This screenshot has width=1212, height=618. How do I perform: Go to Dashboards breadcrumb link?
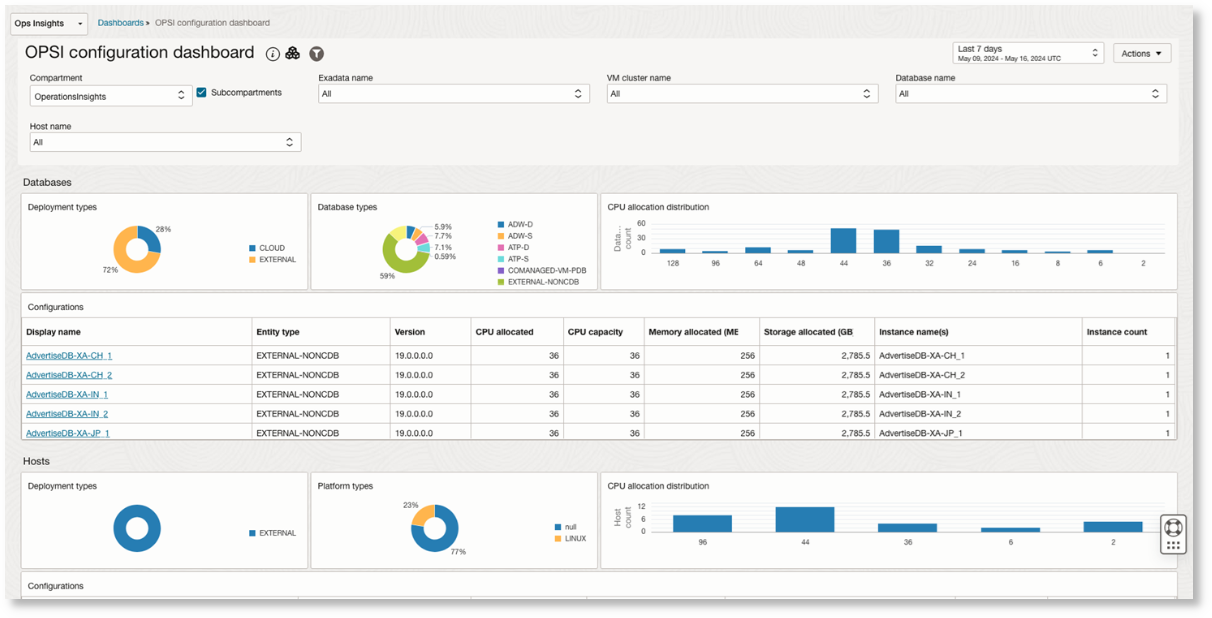pos(120,22)
